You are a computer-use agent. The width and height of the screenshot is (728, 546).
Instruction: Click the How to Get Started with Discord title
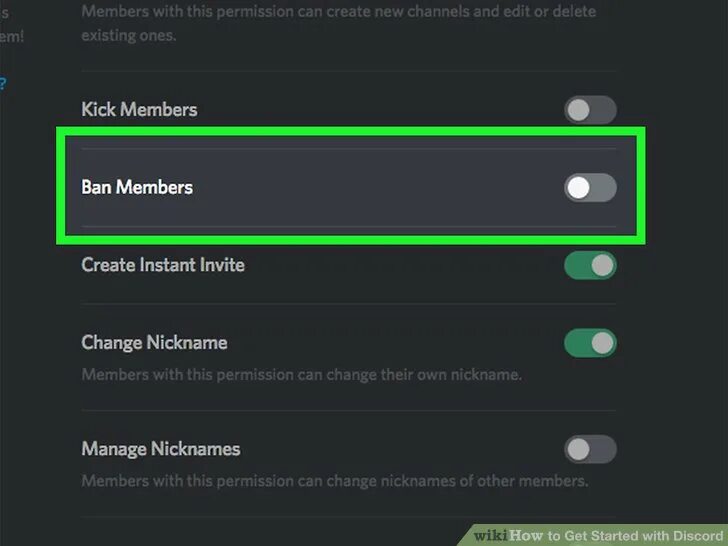point(616,535)
